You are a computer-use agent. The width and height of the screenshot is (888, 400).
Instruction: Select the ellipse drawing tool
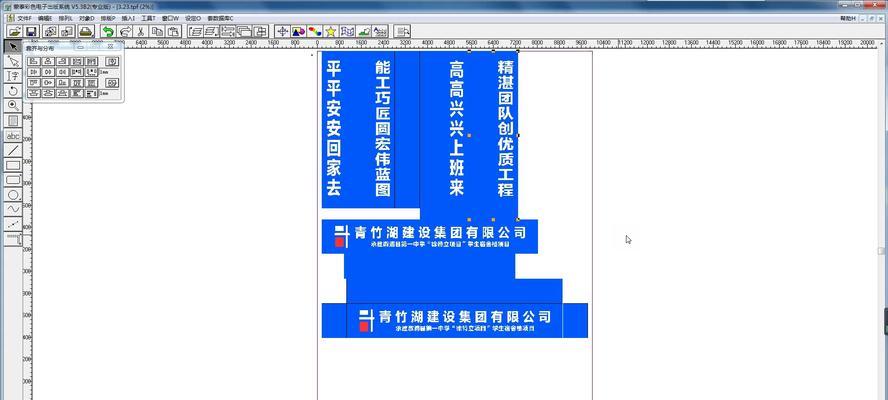[12, 195]
